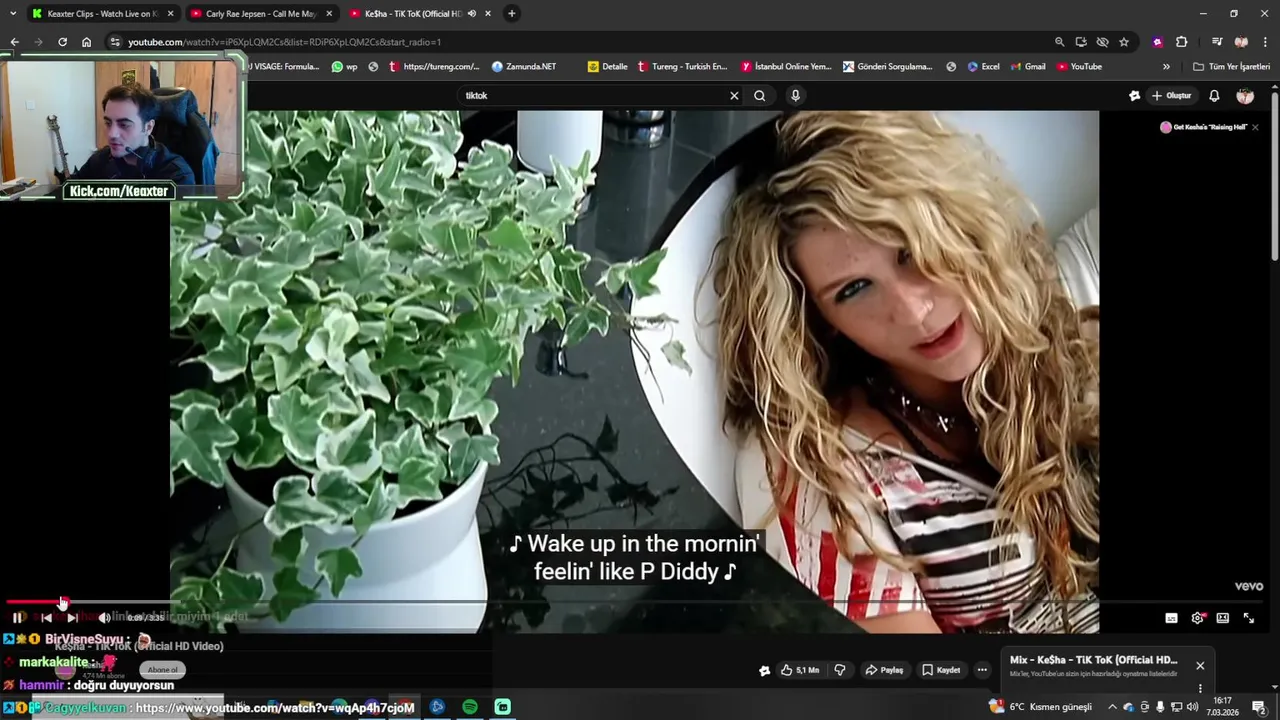Click the sparkle icon left of like button

point(764,671)
